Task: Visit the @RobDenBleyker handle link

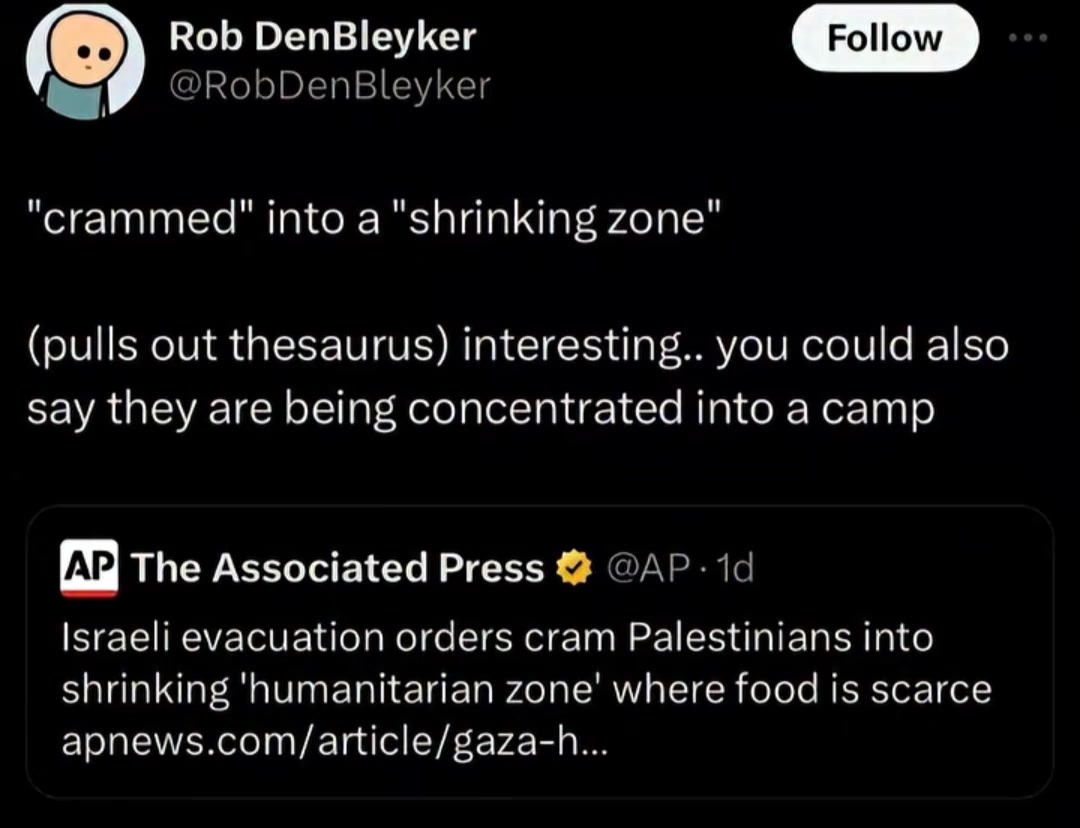Action: click(329, 87)
